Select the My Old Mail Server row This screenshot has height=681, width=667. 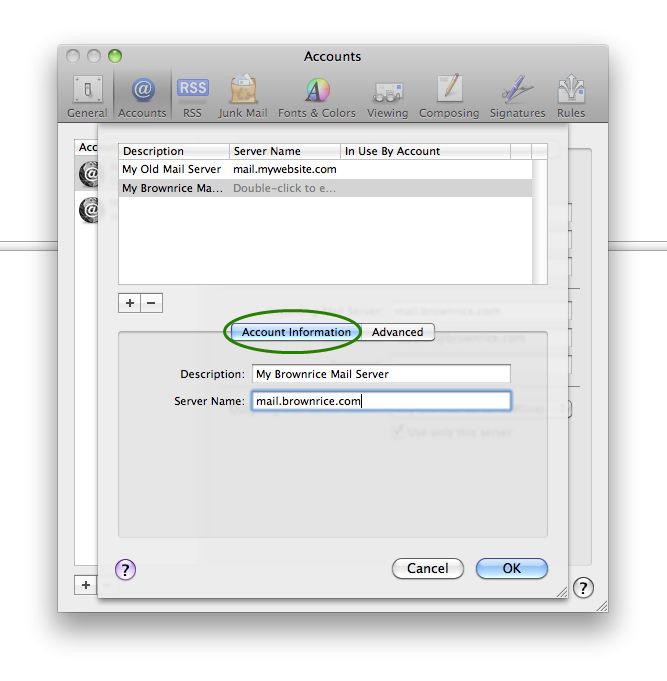click(x=325, y=169)
